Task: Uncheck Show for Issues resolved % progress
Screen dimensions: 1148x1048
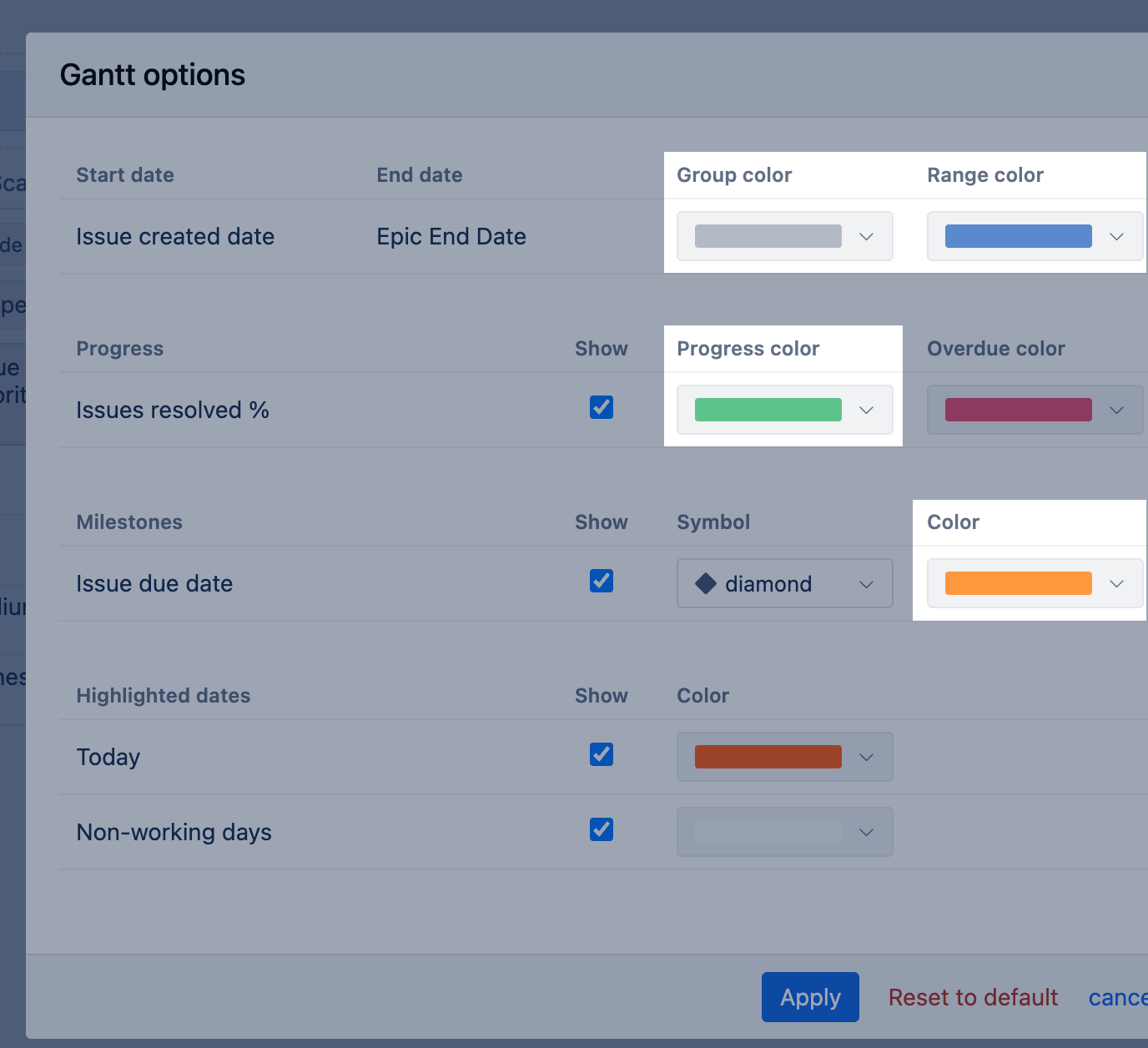Action: [x=602, y=407]
